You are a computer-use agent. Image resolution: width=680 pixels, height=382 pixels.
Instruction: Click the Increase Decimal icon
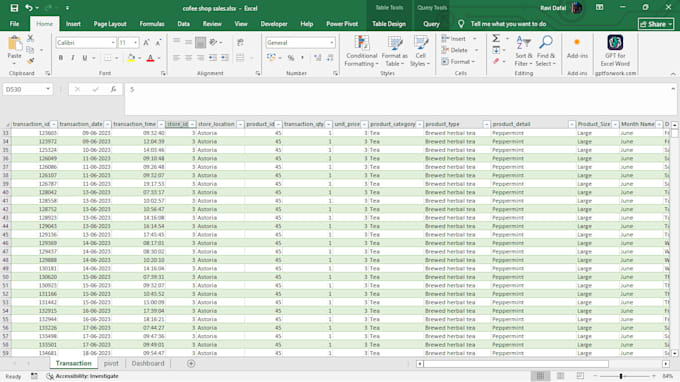pos(317,58)
